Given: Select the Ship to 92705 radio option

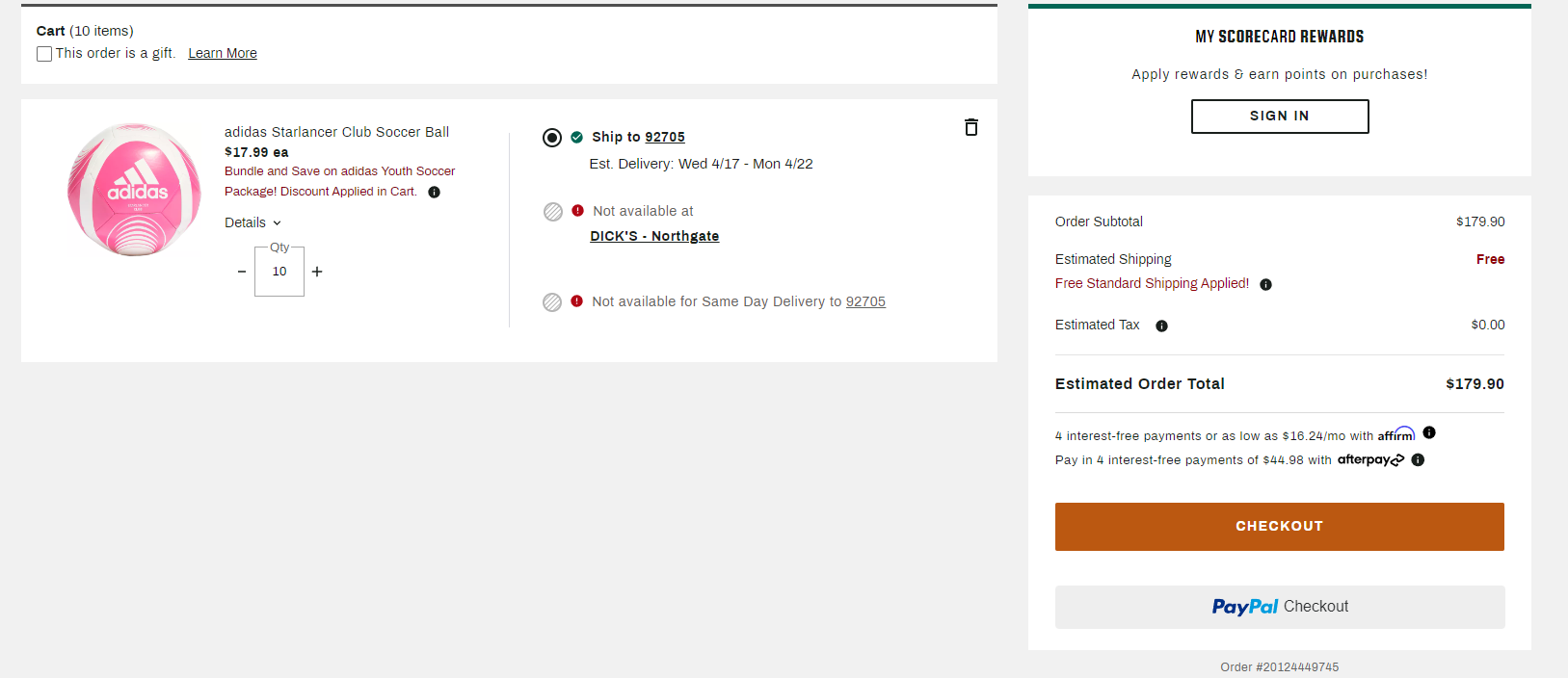Looking at the screenshot, I should pyautogui.click(x=552, y=138).
